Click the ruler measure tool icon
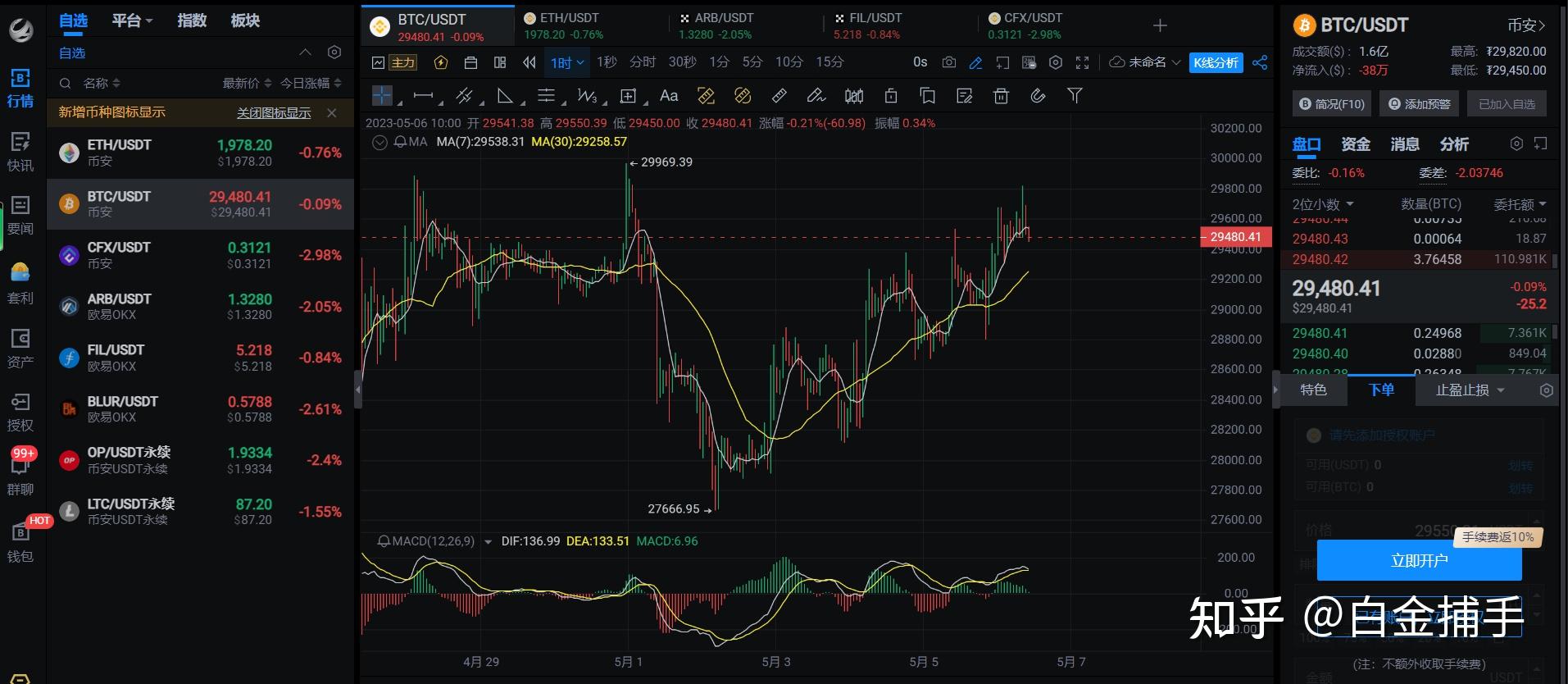 779,96
